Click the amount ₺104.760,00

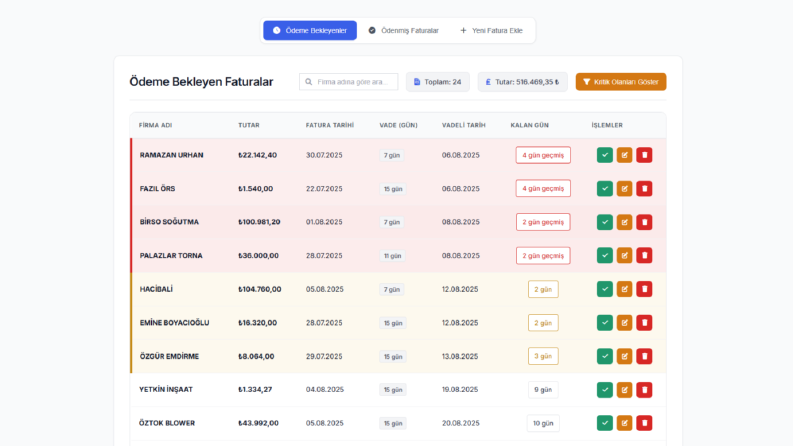click(259, 289)
